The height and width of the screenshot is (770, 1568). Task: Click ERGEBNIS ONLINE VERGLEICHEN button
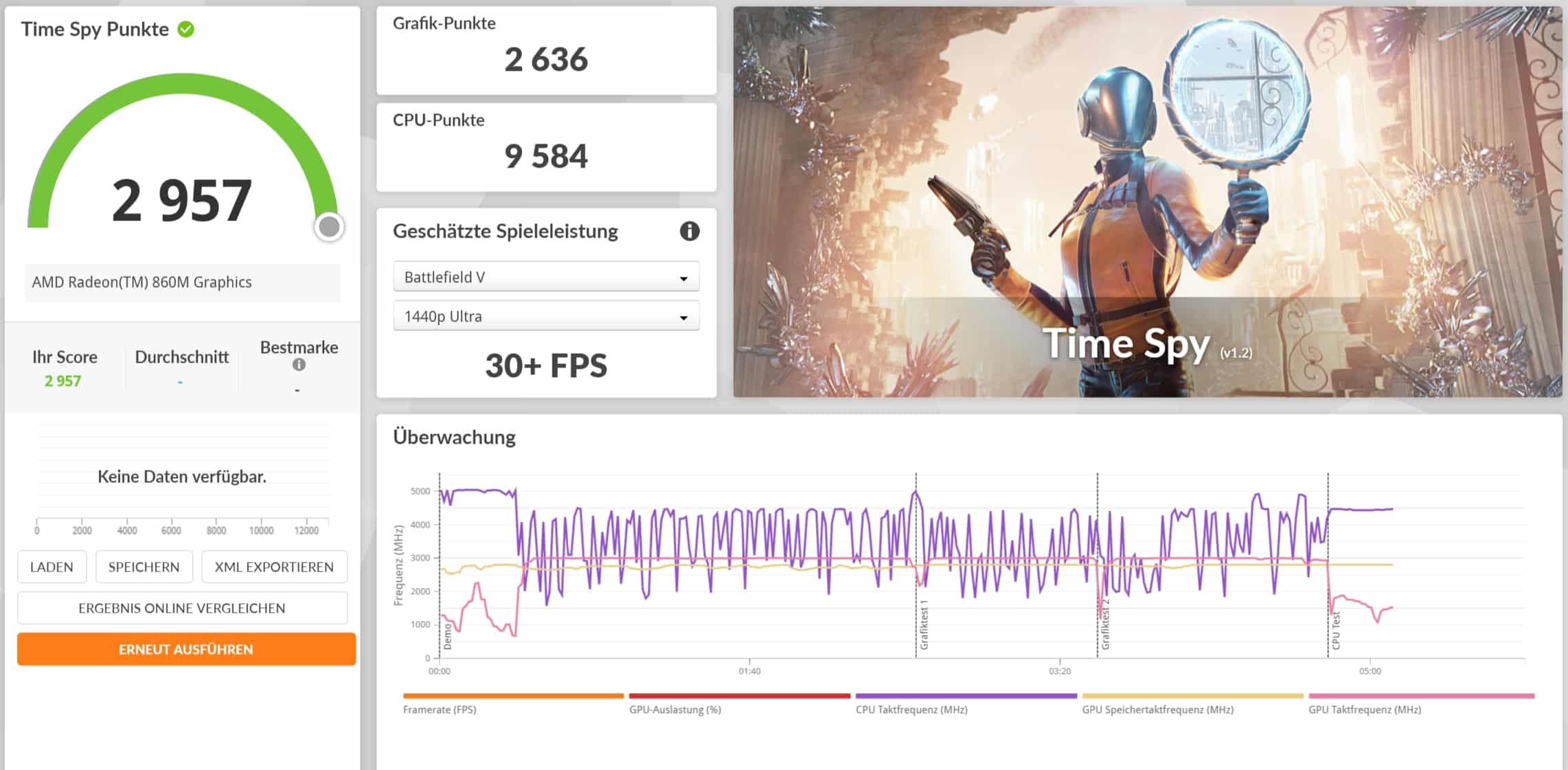[182, 608]
